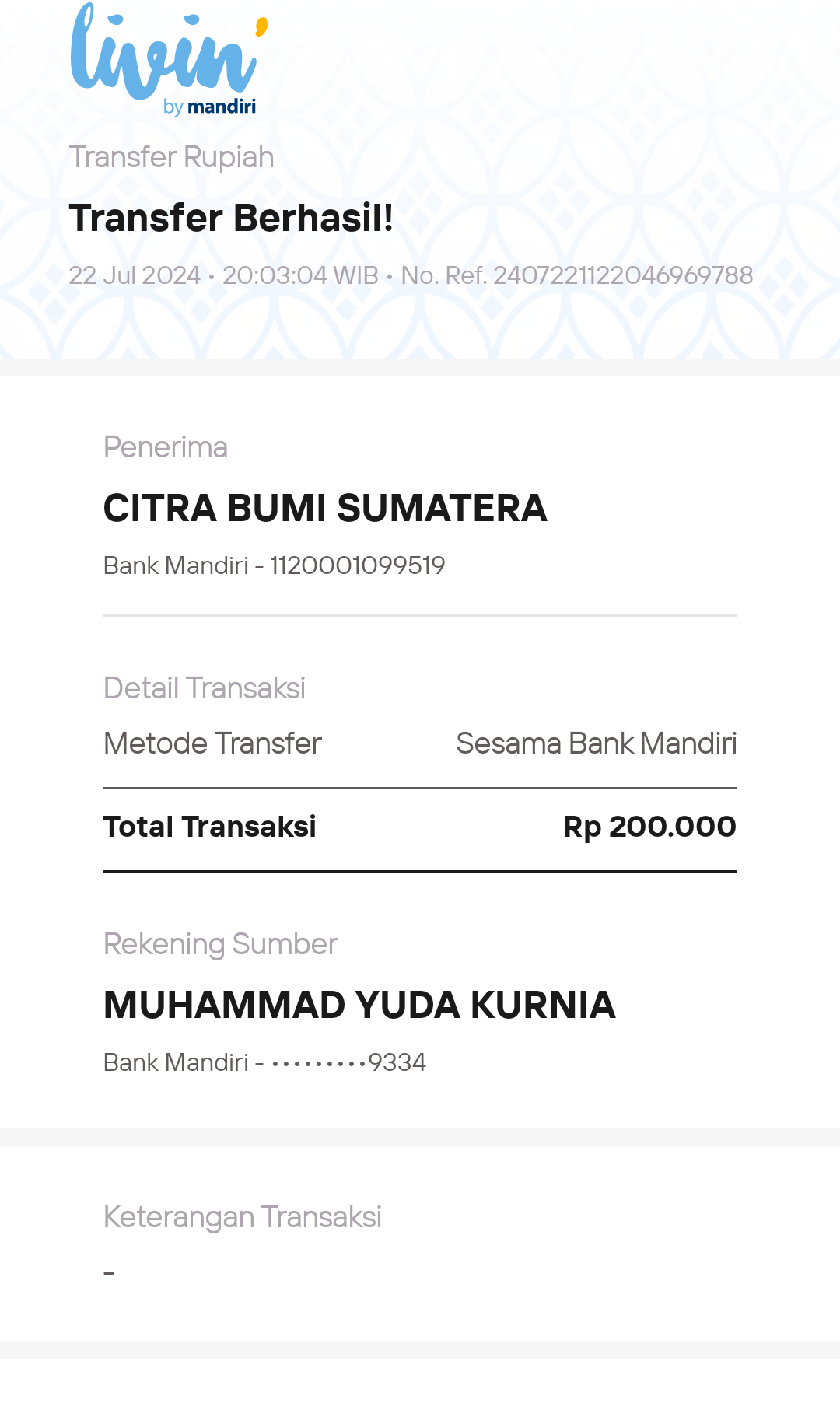Tap the Rekening Sumber label
The image size is (840, 1410).
point(221,945)
